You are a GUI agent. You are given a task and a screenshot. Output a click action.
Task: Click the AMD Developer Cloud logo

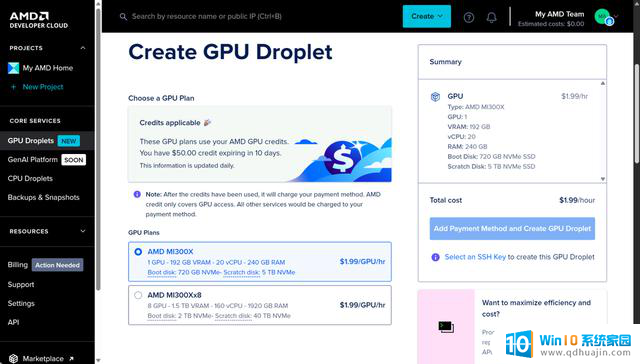[39, 20]
